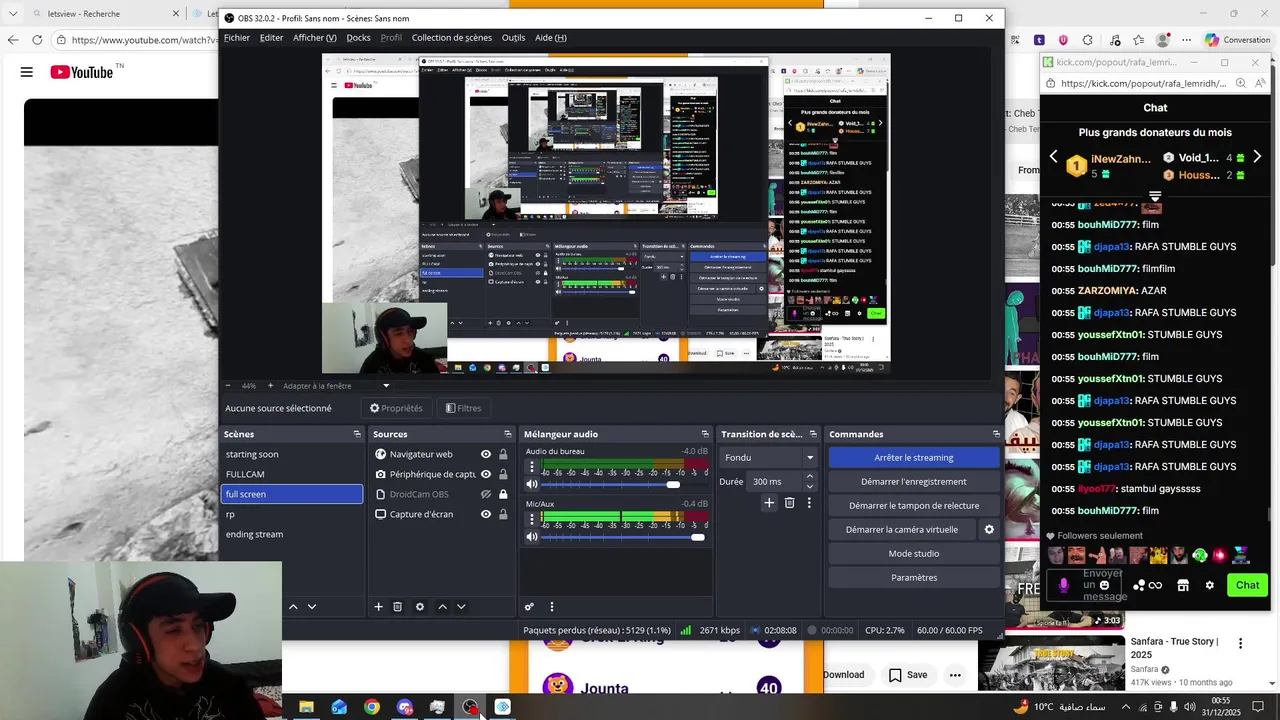Adjust the Mic/Aux volume slider

point(698,537)
